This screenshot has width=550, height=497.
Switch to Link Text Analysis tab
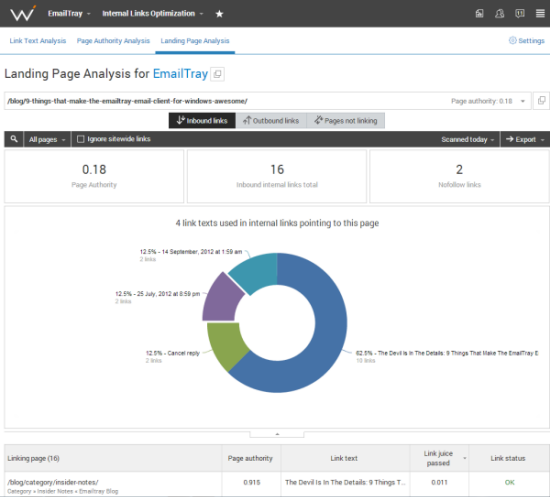coord(38,41)
